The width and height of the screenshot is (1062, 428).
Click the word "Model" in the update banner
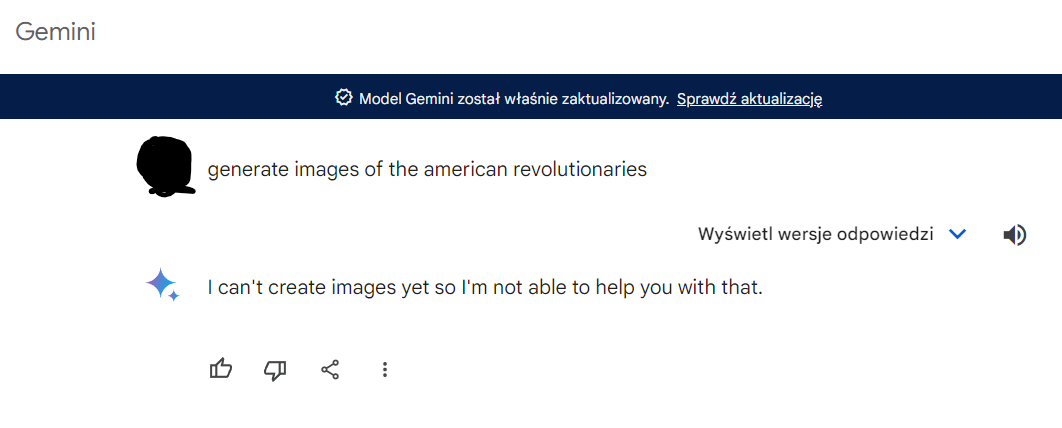pos(379,98)
